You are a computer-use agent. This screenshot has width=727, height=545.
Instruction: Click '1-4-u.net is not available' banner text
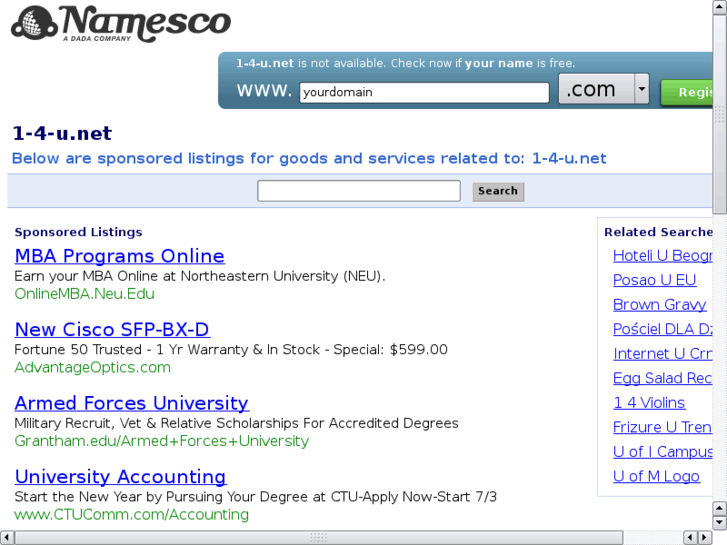pyautogui.click(x=405, y=64)
